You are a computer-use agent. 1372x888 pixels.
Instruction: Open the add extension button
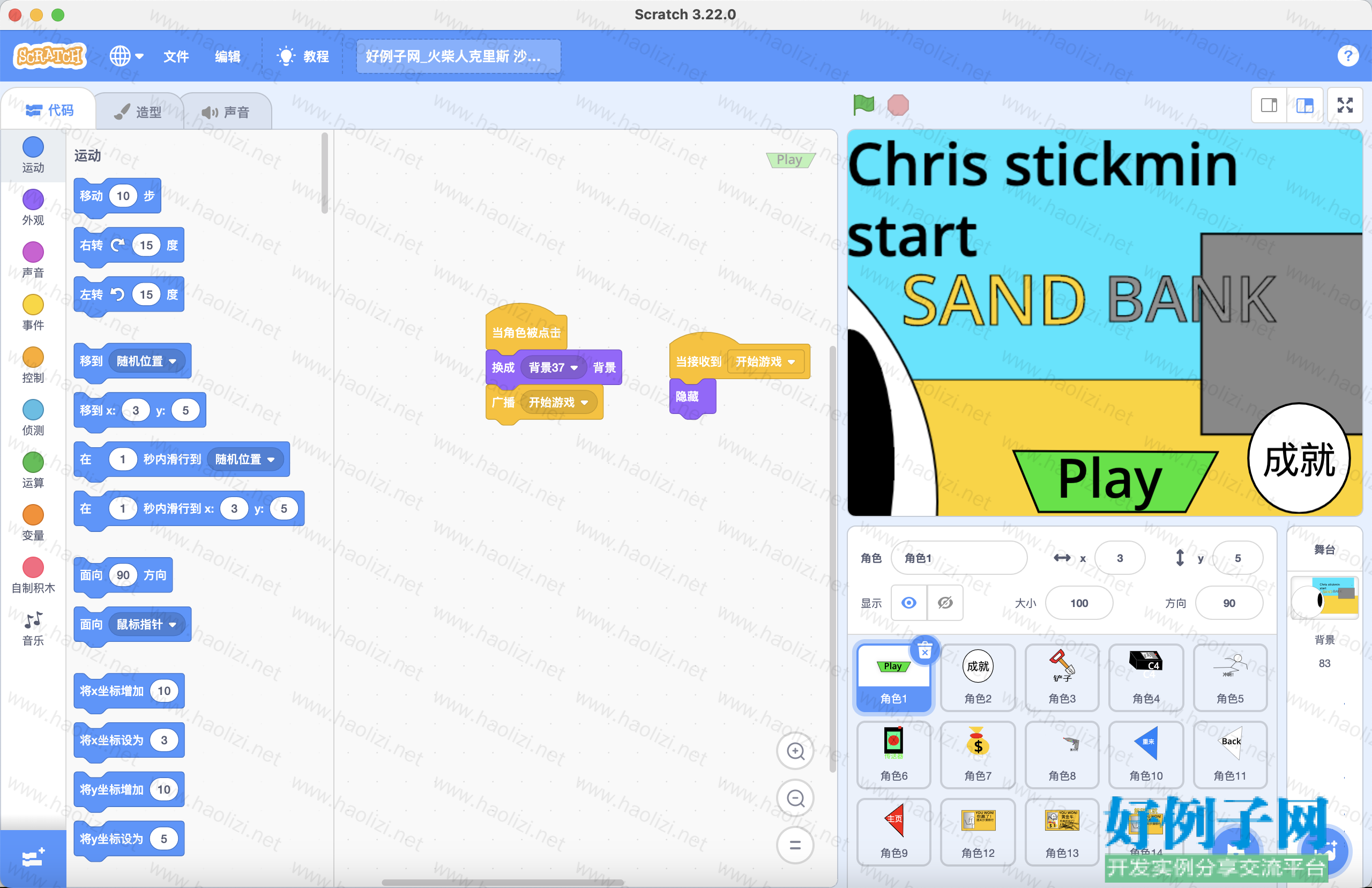pos(33,859)
